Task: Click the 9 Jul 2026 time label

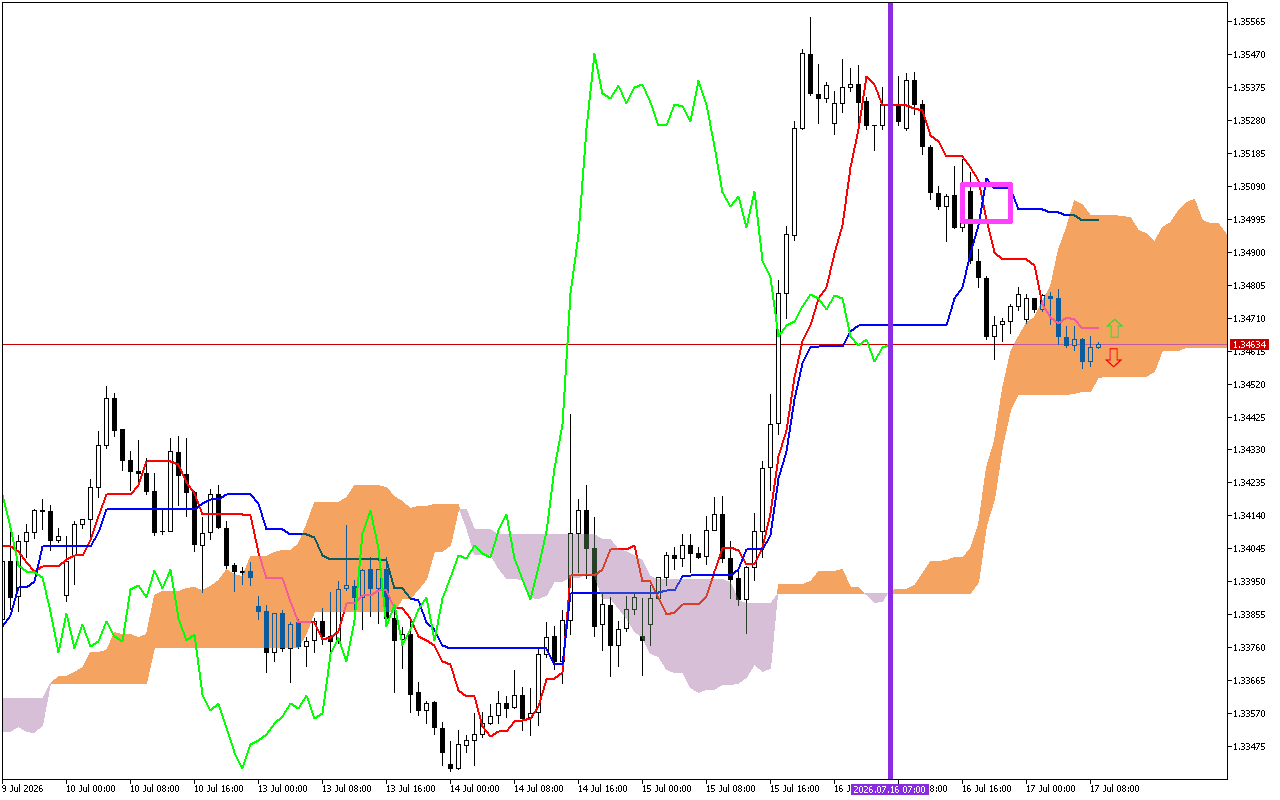Action: point(24,789)
